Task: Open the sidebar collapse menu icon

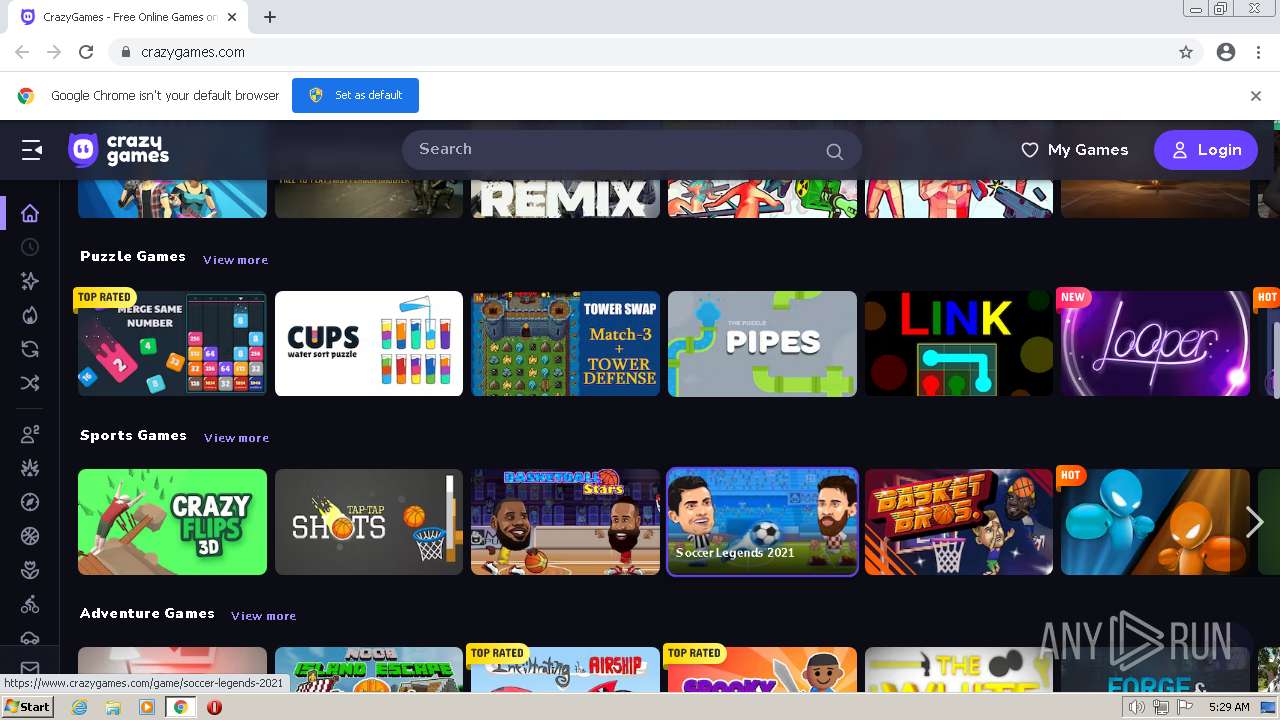Action: (x=32, y=150)
